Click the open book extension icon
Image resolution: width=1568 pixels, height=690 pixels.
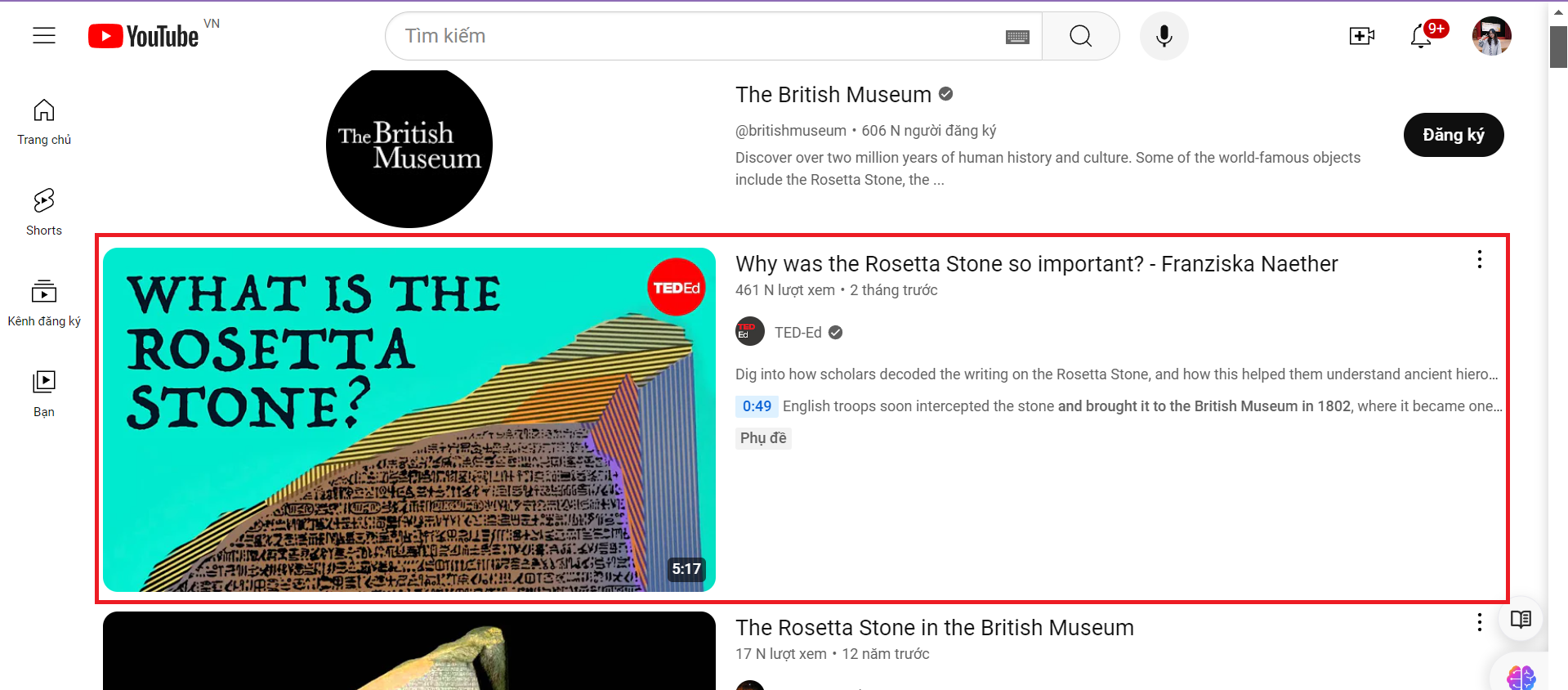[x=1521, y=619]
